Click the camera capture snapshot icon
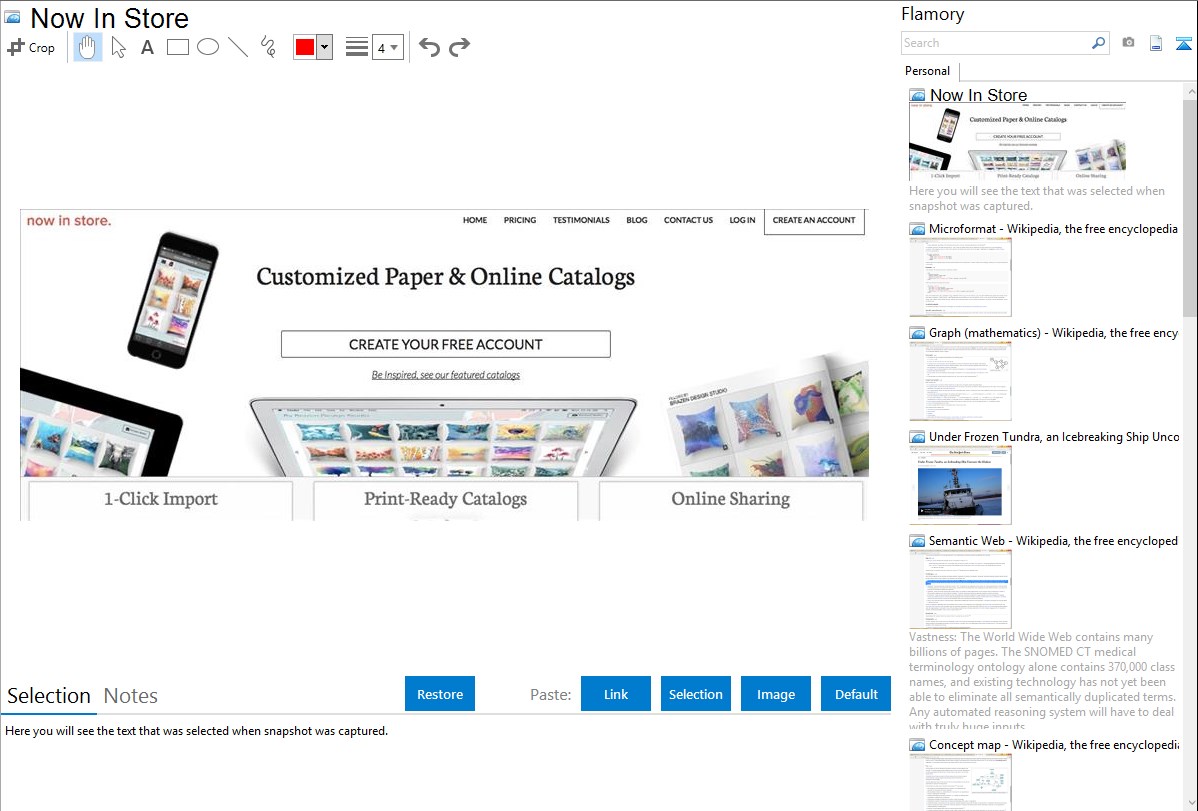The height and width of the screenshot is (811, 1198). pyautogui.click(x=1128, y=43)
